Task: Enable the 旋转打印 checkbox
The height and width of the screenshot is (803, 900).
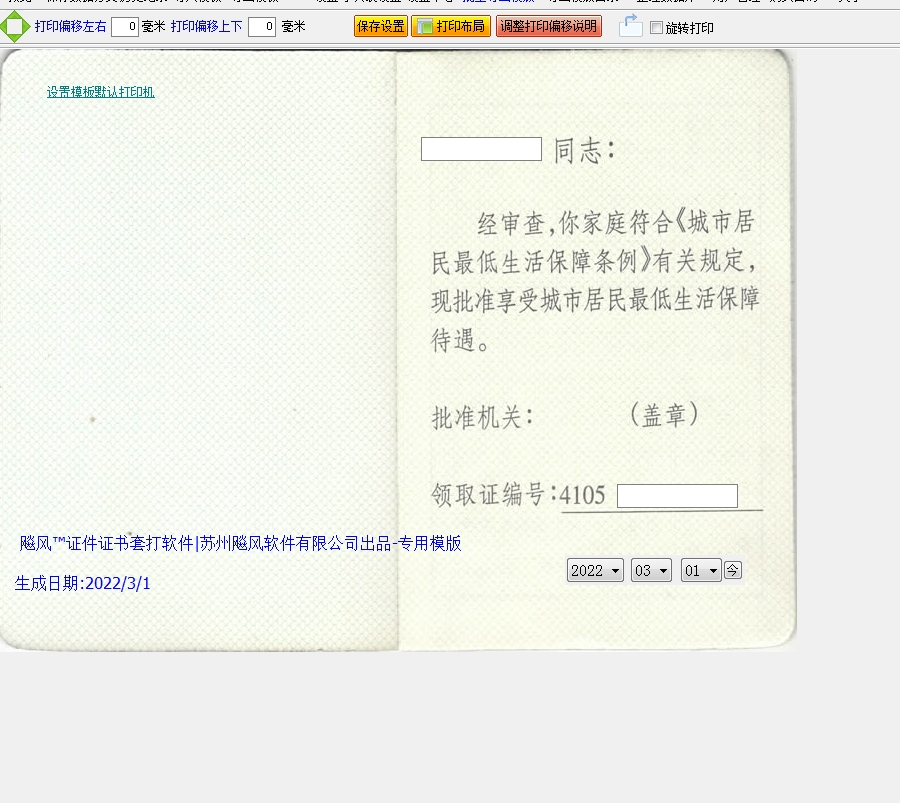Action: pyautogui.click(x=656, y=28)
